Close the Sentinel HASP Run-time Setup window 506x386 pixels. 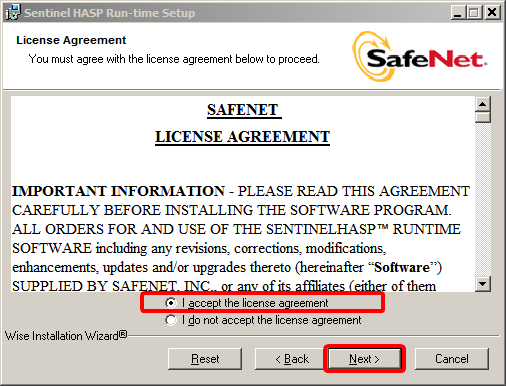pyautogui.click(x=492, y=13)
